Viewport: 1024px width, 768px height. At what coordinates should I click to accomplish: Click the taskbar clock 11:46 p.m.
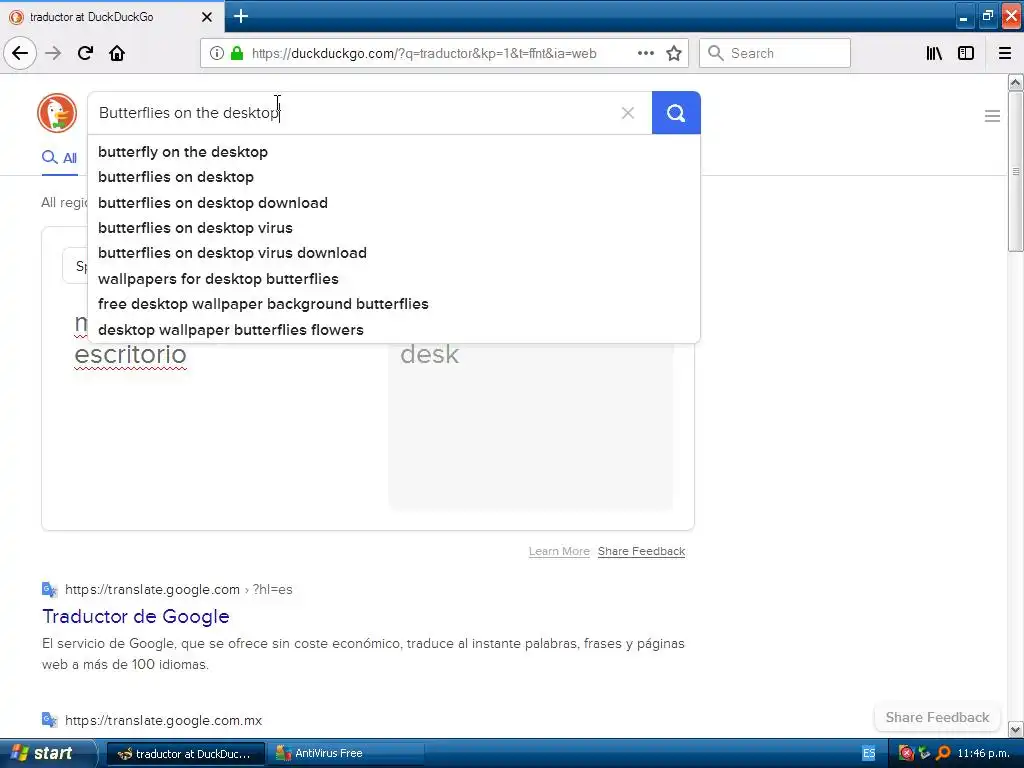point(983,754)
